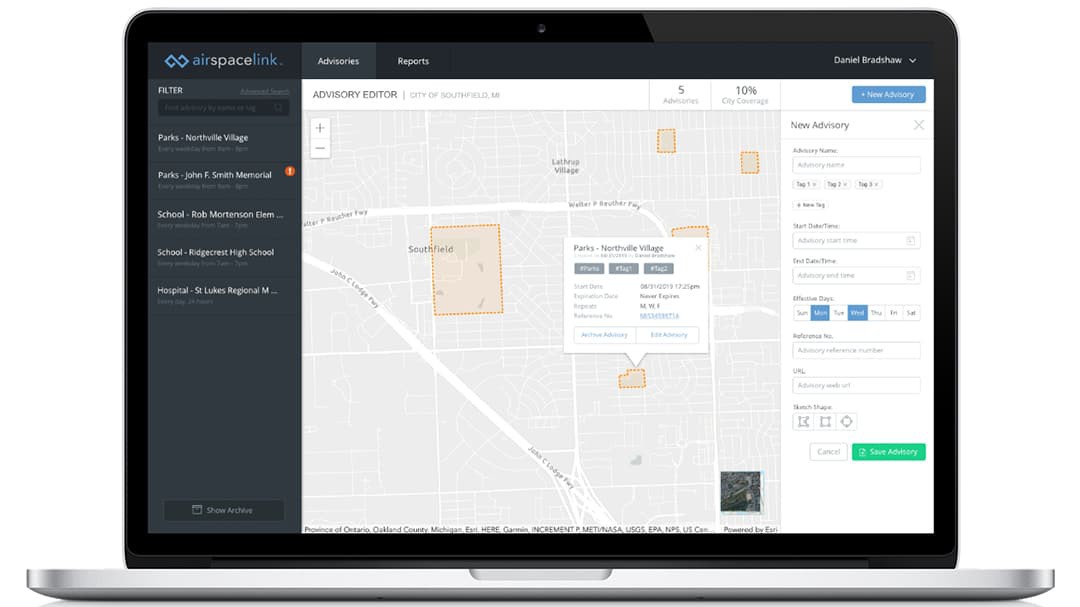Click Show Archive button
This screenshot has height=607, width=1080.
pos(223,510)
